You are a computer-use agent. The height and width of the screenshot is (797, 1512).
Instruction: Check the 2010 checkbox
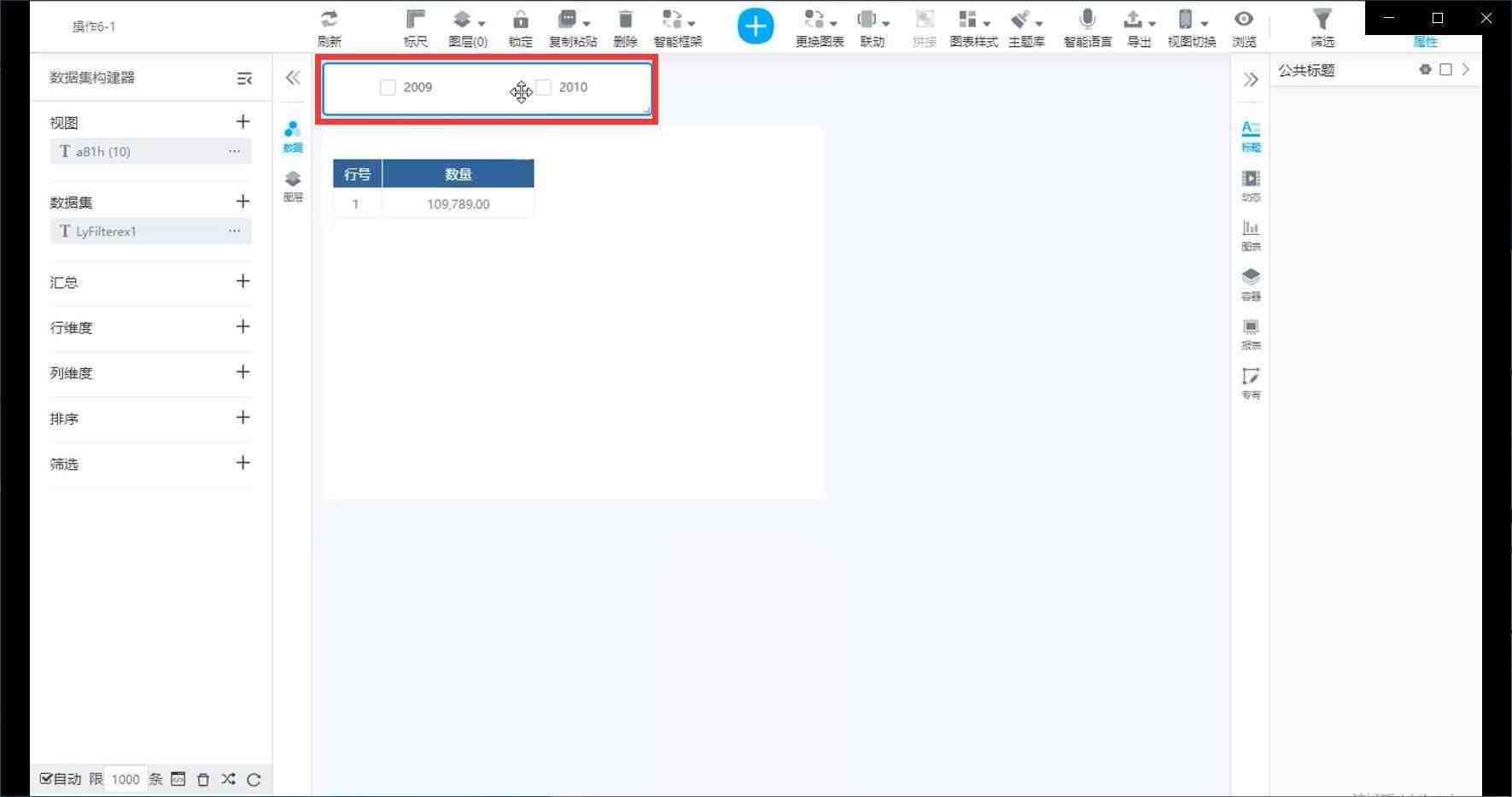tap(544, 87)
